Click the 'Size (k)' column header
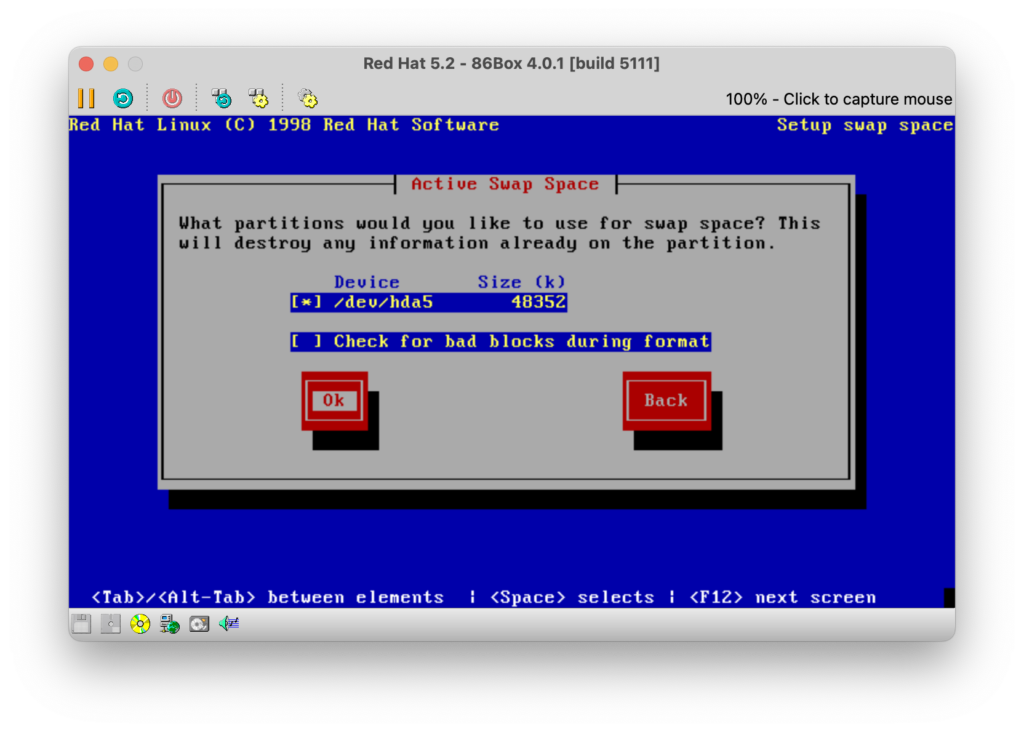This screenshot has height=732, width=1024. pos(521,282)
